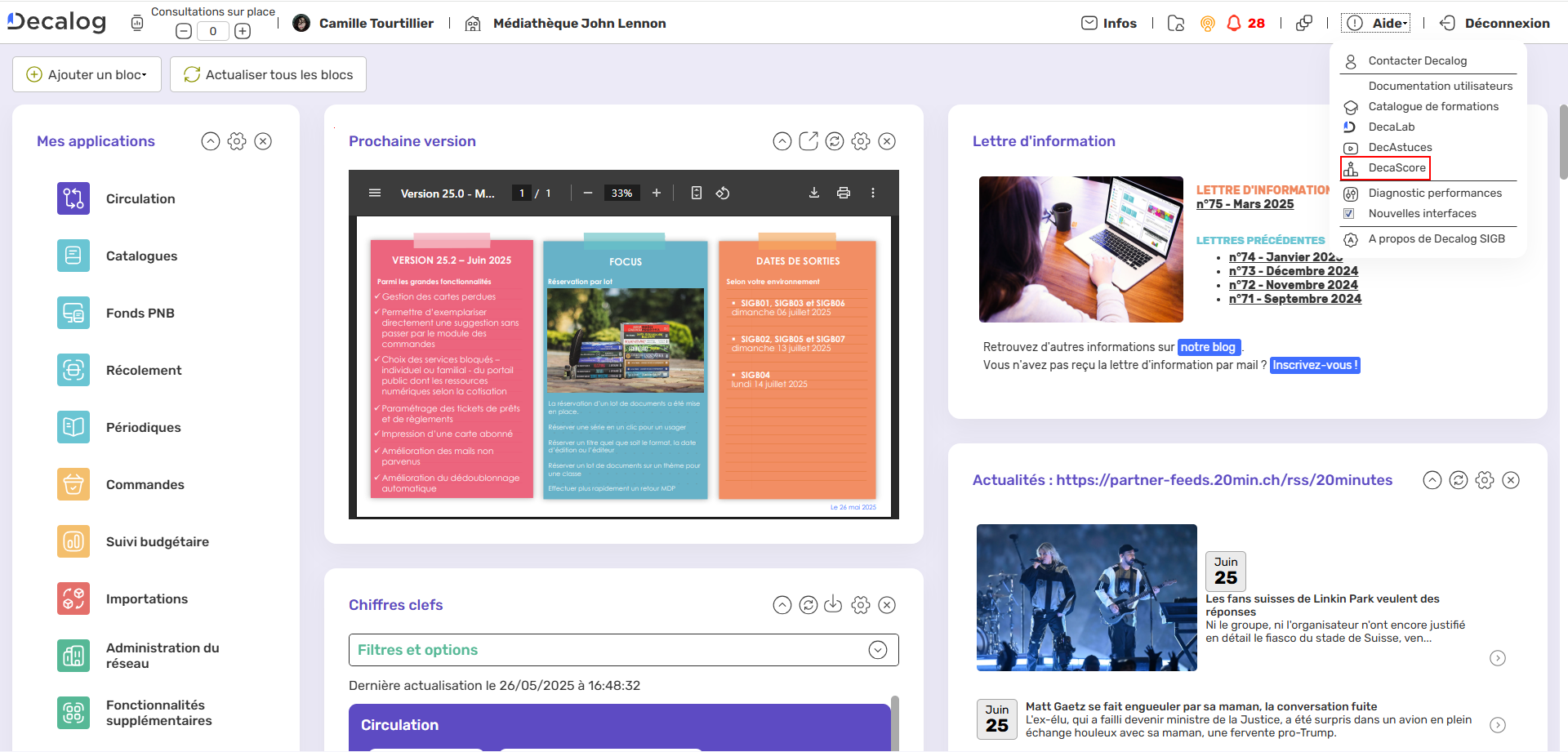Choose Contacter Decalog menu entry
Viewport: 1568px width, 752px height.
[1417, 61]
